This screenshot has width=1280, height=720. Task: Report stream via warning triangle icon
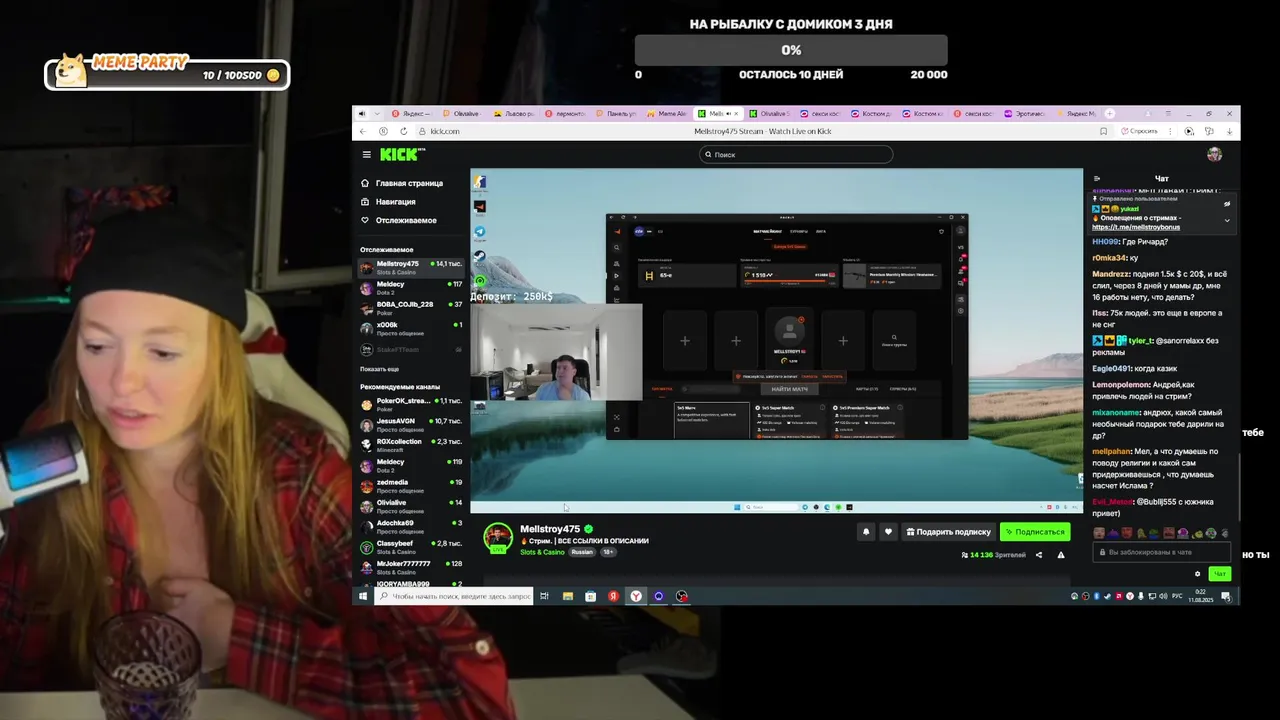[1061, 555]
